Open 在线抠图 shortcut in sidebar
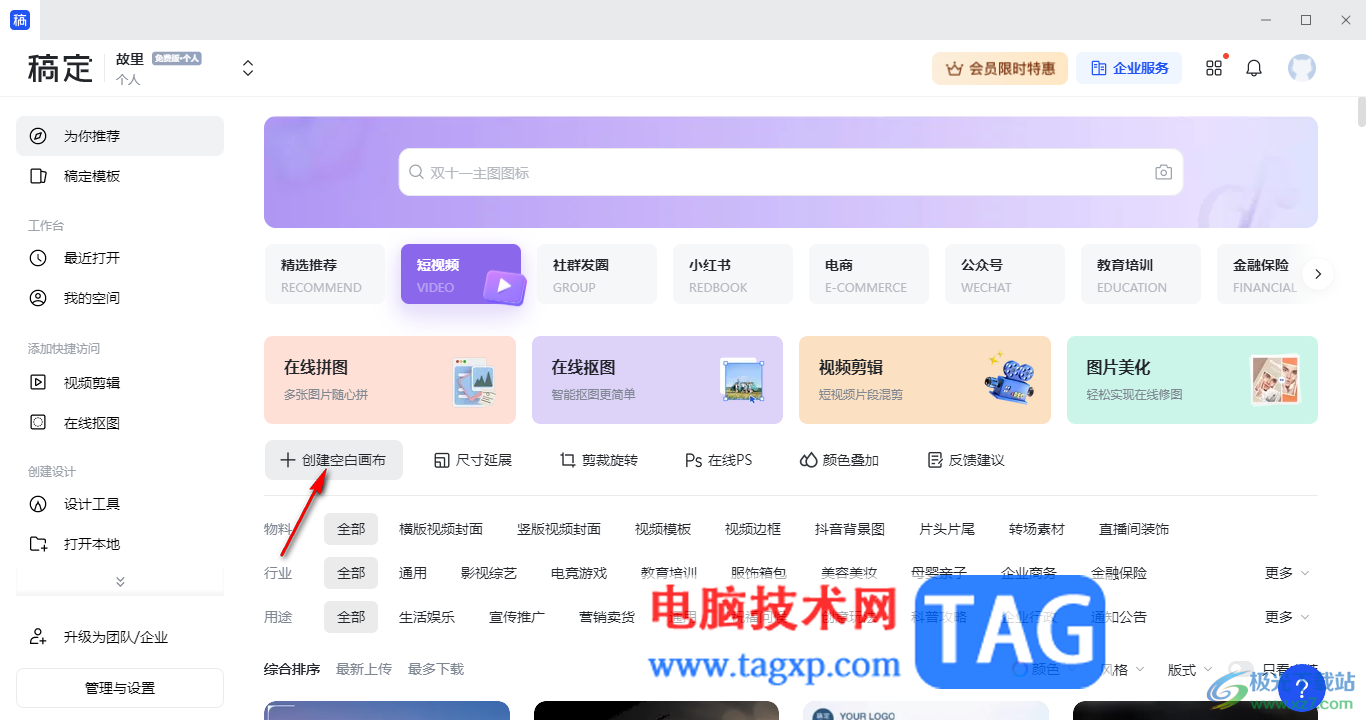Screen dimensions: 1366x720 point(120,423)
